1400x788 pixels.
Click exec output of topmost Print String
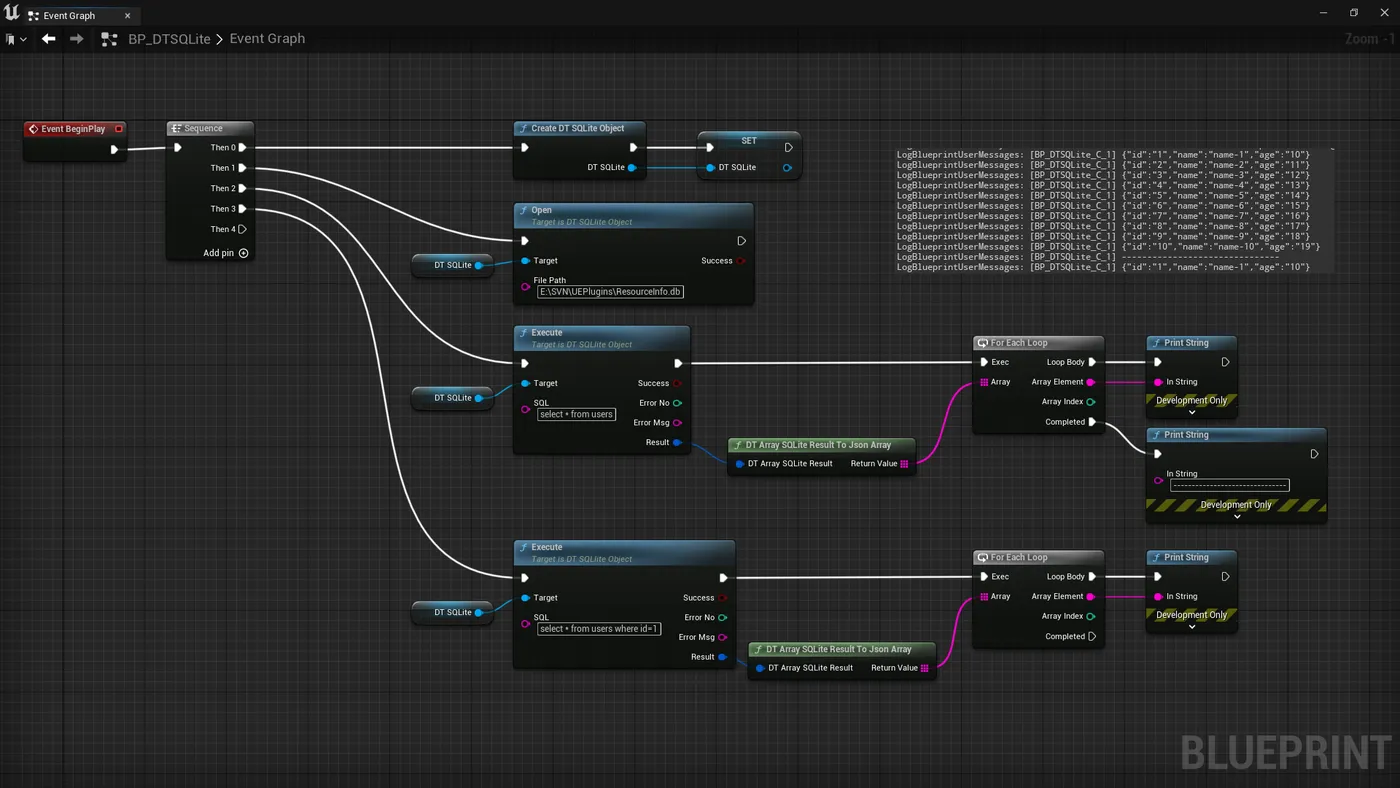[1225, 363]
